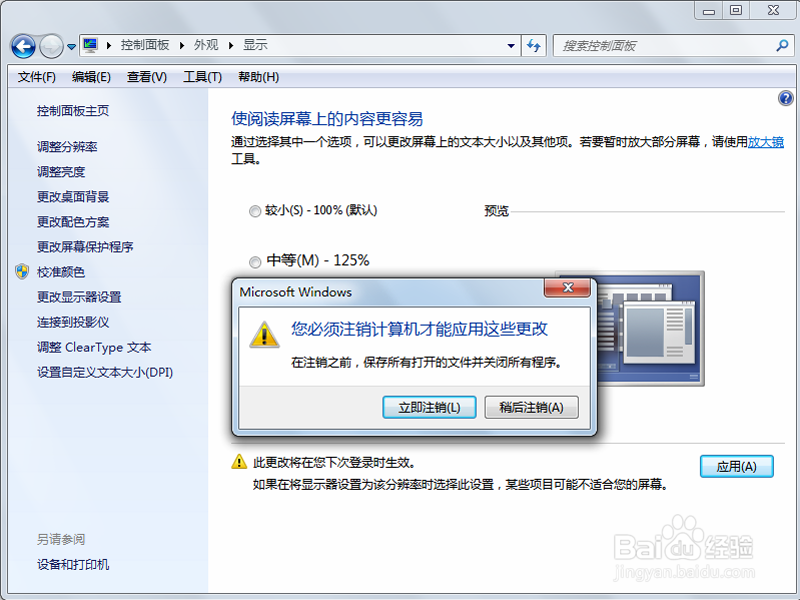Open the address bar history dropdown
Image resolution: width=800 pixels, height=600 pixels.
point(511,46)
